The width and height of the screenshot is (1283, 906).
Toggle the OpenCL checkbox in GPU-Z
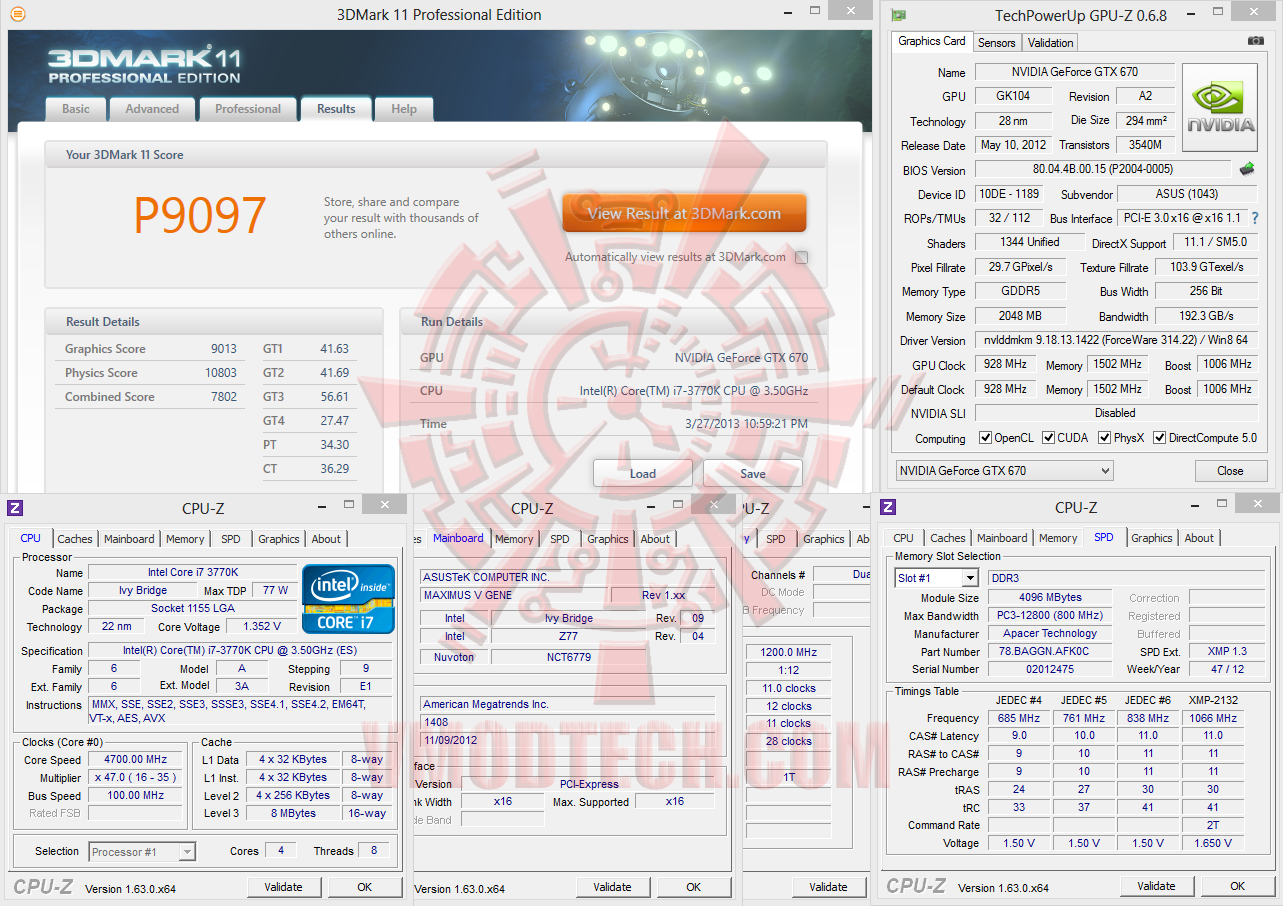pos(986,438)
